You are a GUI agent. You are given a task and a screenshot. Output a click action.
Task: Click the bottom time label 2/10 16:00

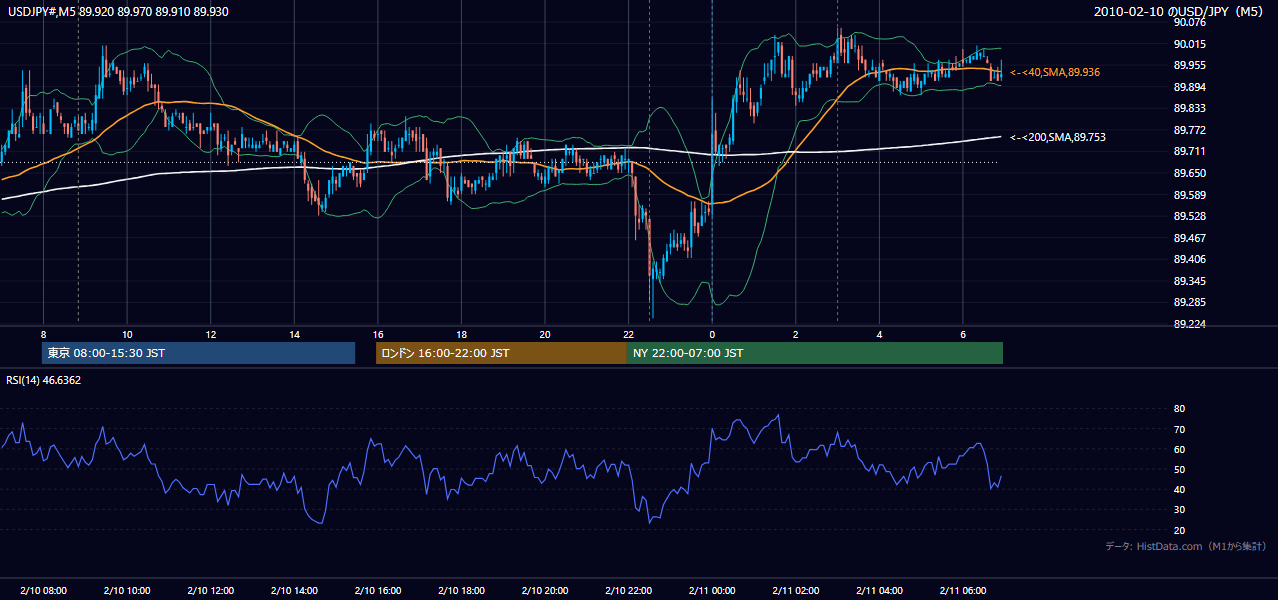[377, 591]
